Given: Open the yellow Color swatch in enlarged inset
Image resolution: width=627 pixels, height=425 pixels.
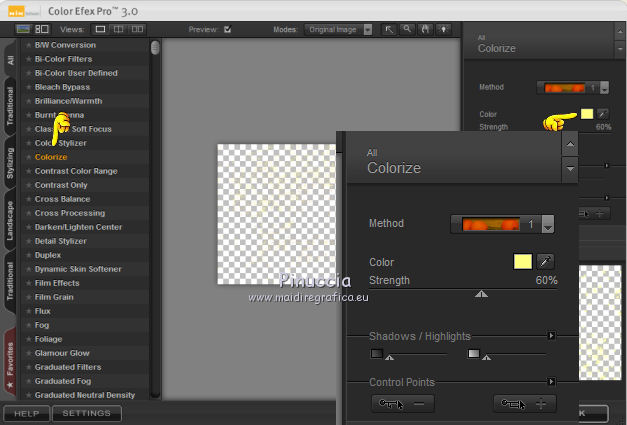Looking at the screenshot, I should [522, 262].
